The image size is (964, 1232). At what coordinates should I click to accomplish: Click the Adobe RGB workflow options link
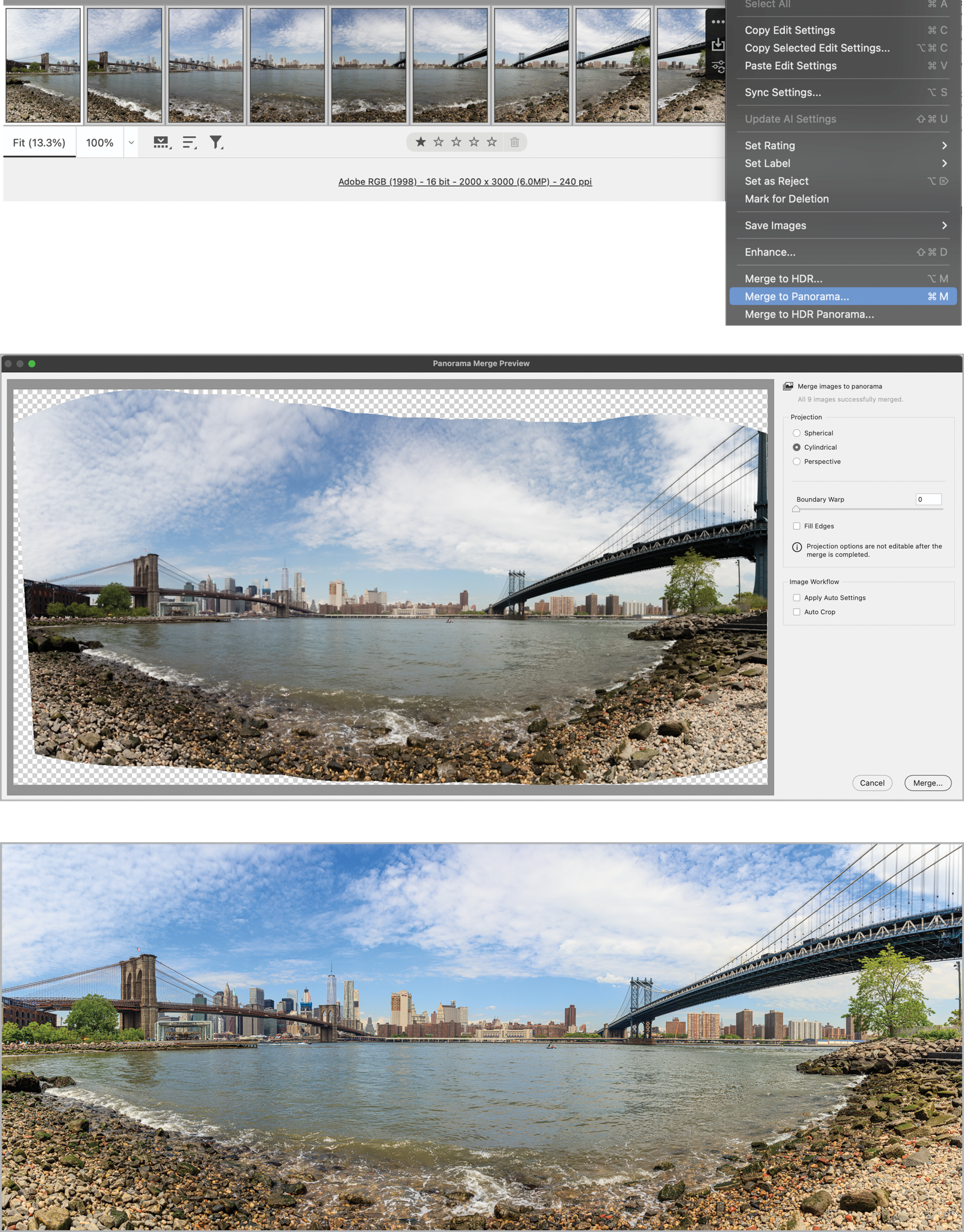pos(465,181)
